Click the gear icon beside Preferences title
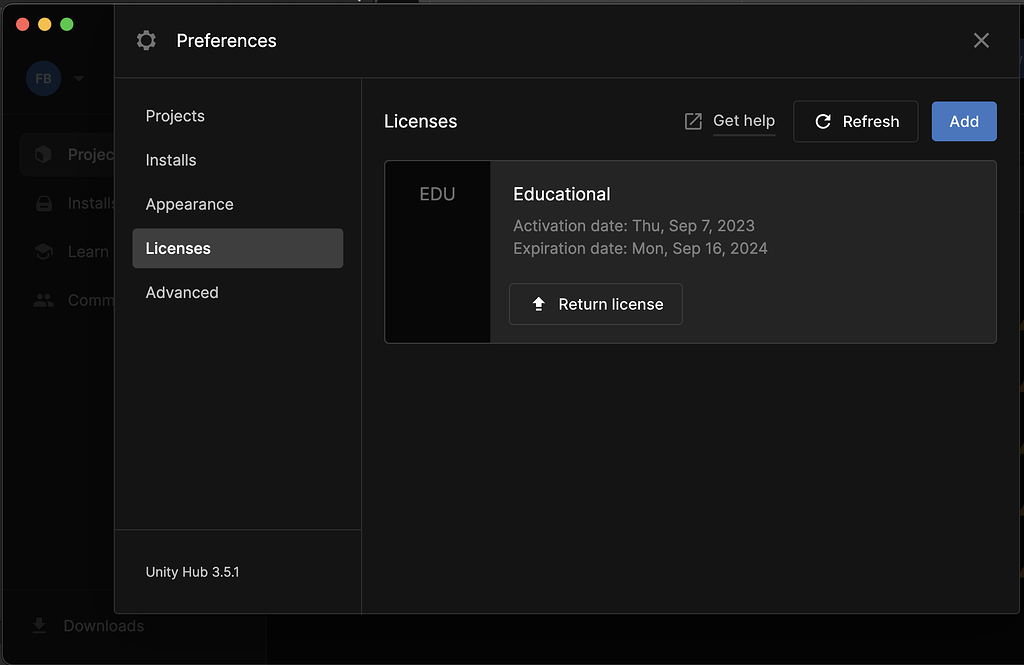Image resolution: width=1024 pixels, height=665 pixels. point(146,40)
